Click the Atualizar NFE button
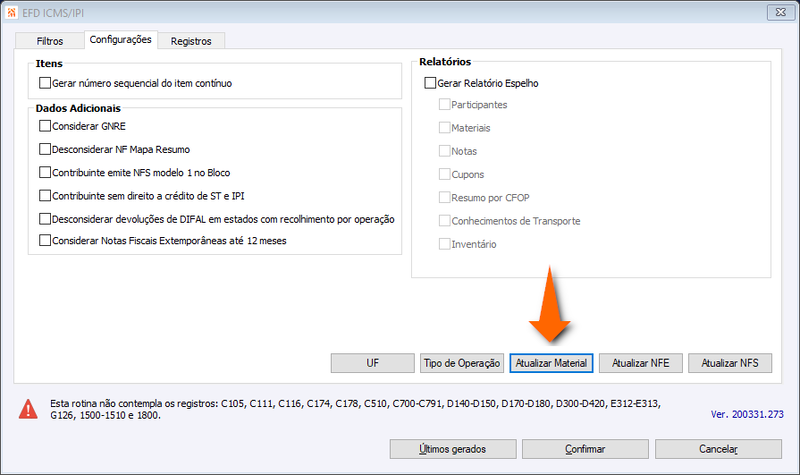The image size is (800, 475). (x=640, y=363)
